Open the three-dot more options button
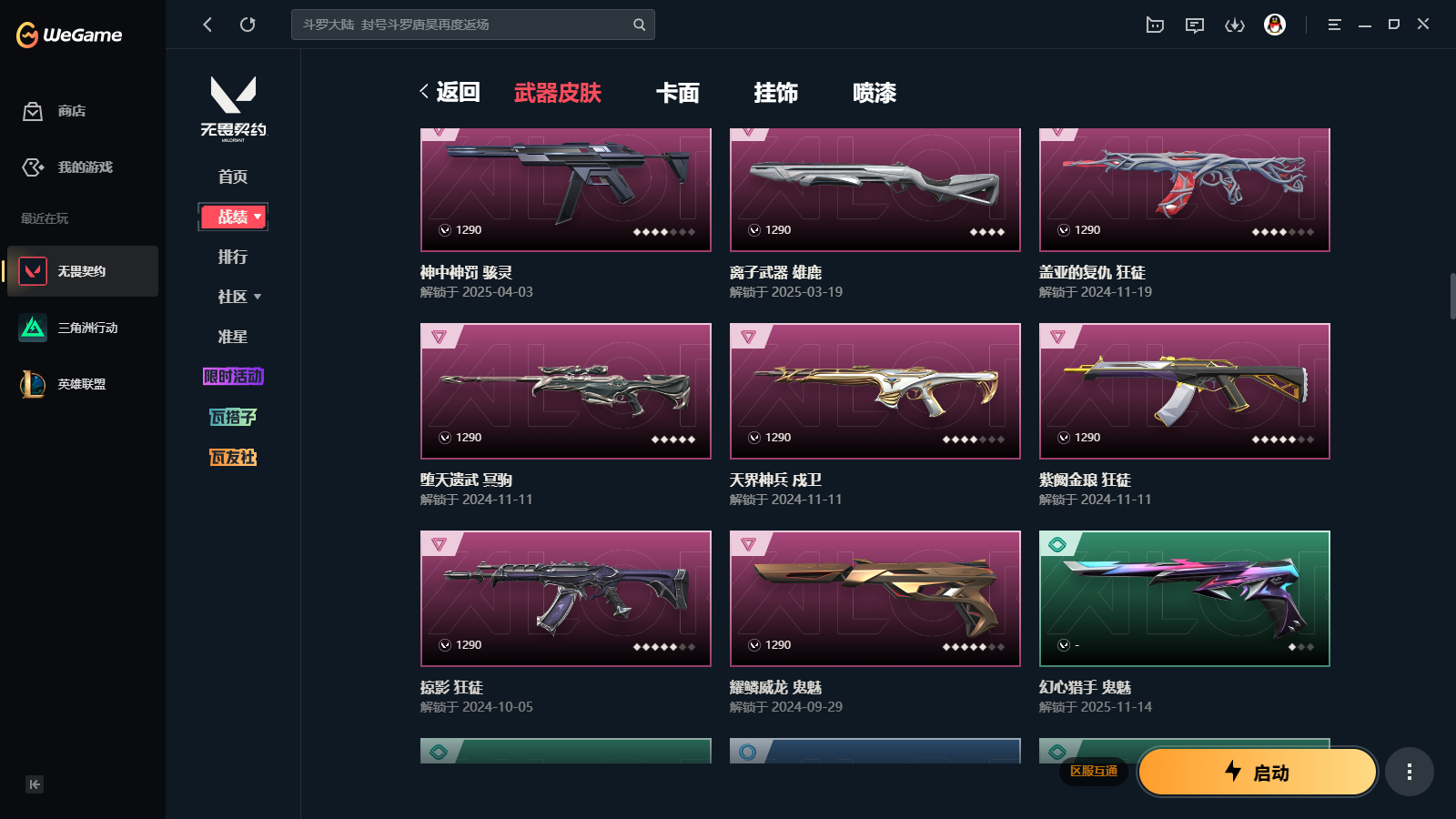The width and height of the screenshot is (1456, 819). tap(1410, 772)
